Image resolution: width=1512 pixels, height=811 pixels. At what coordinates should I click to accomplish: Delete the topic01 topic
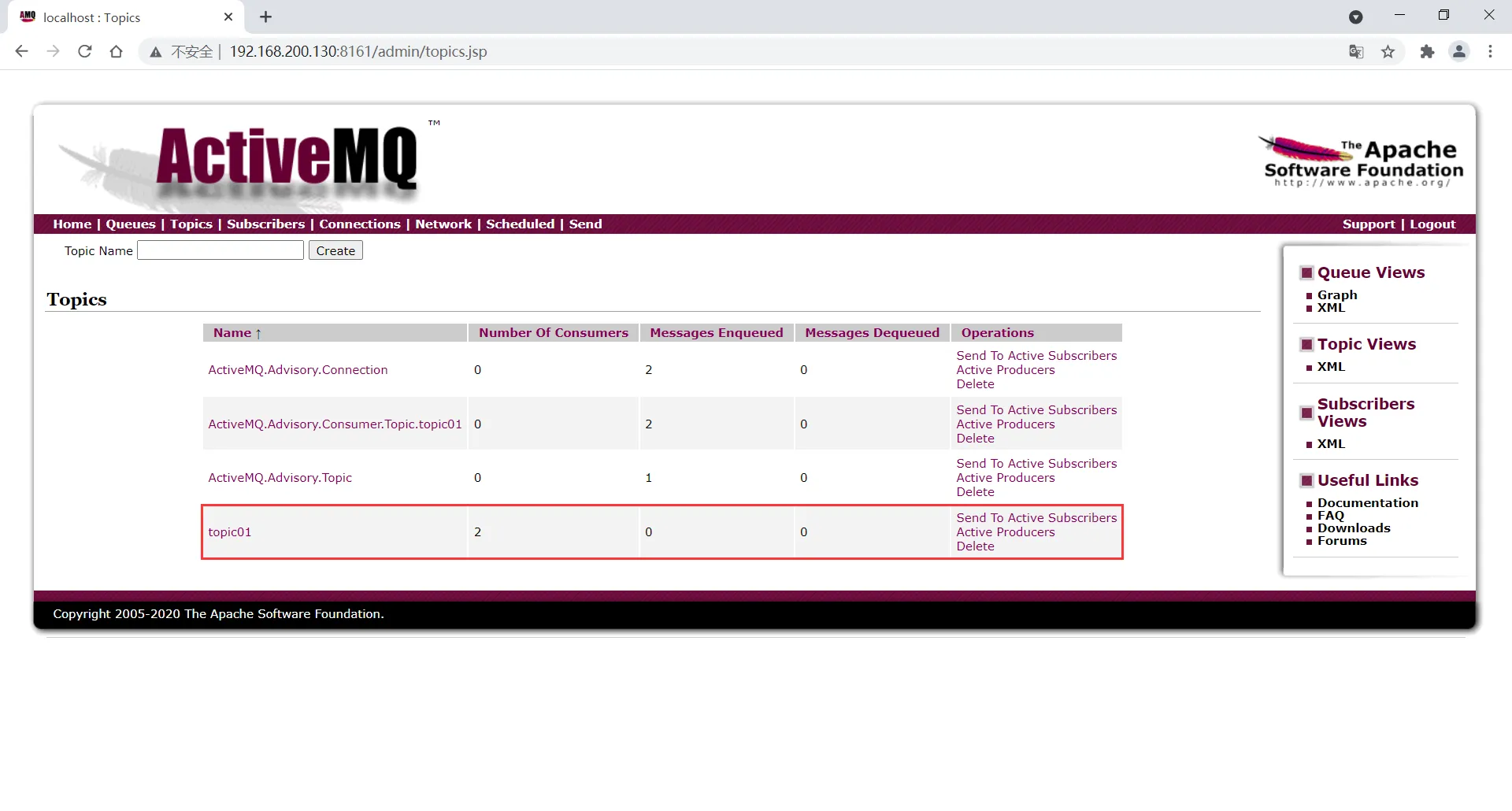pyautogui.click(x=975, y=546)
